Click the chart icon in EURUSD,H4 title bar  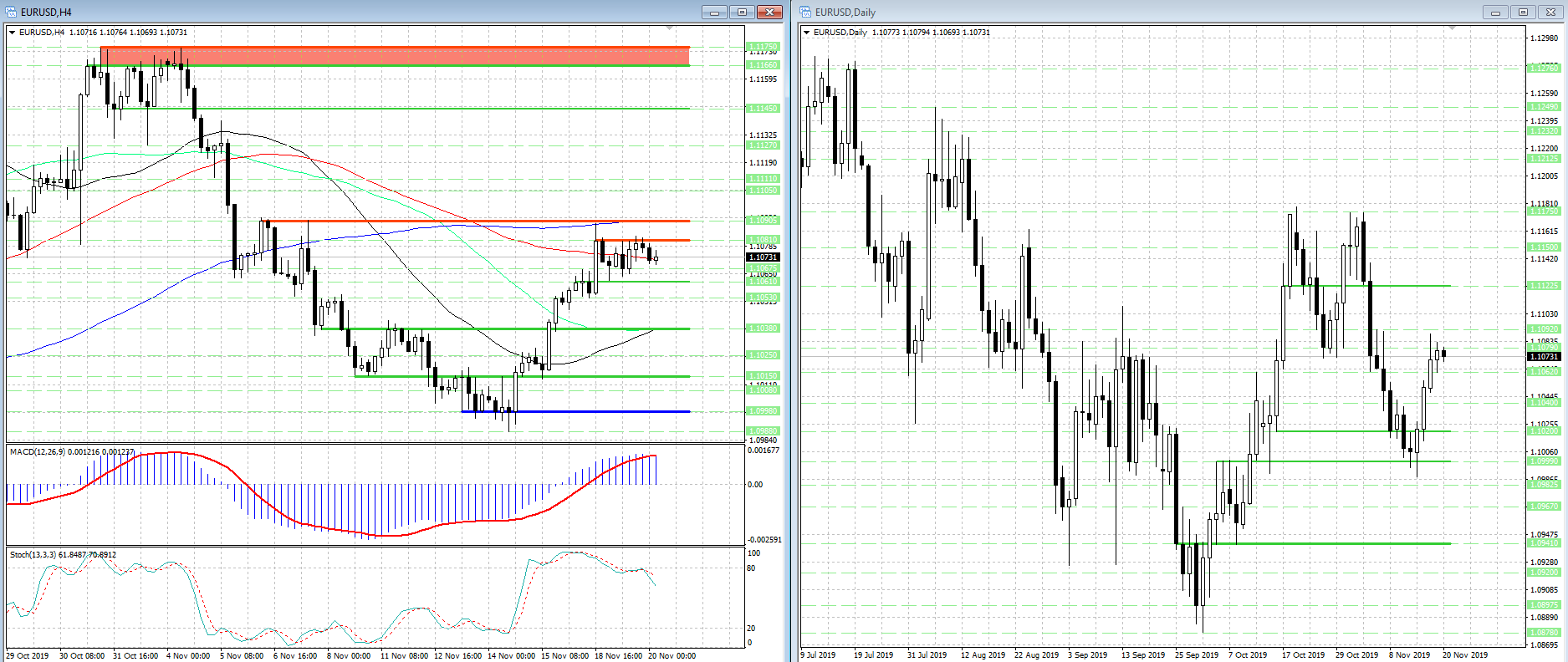12,12
